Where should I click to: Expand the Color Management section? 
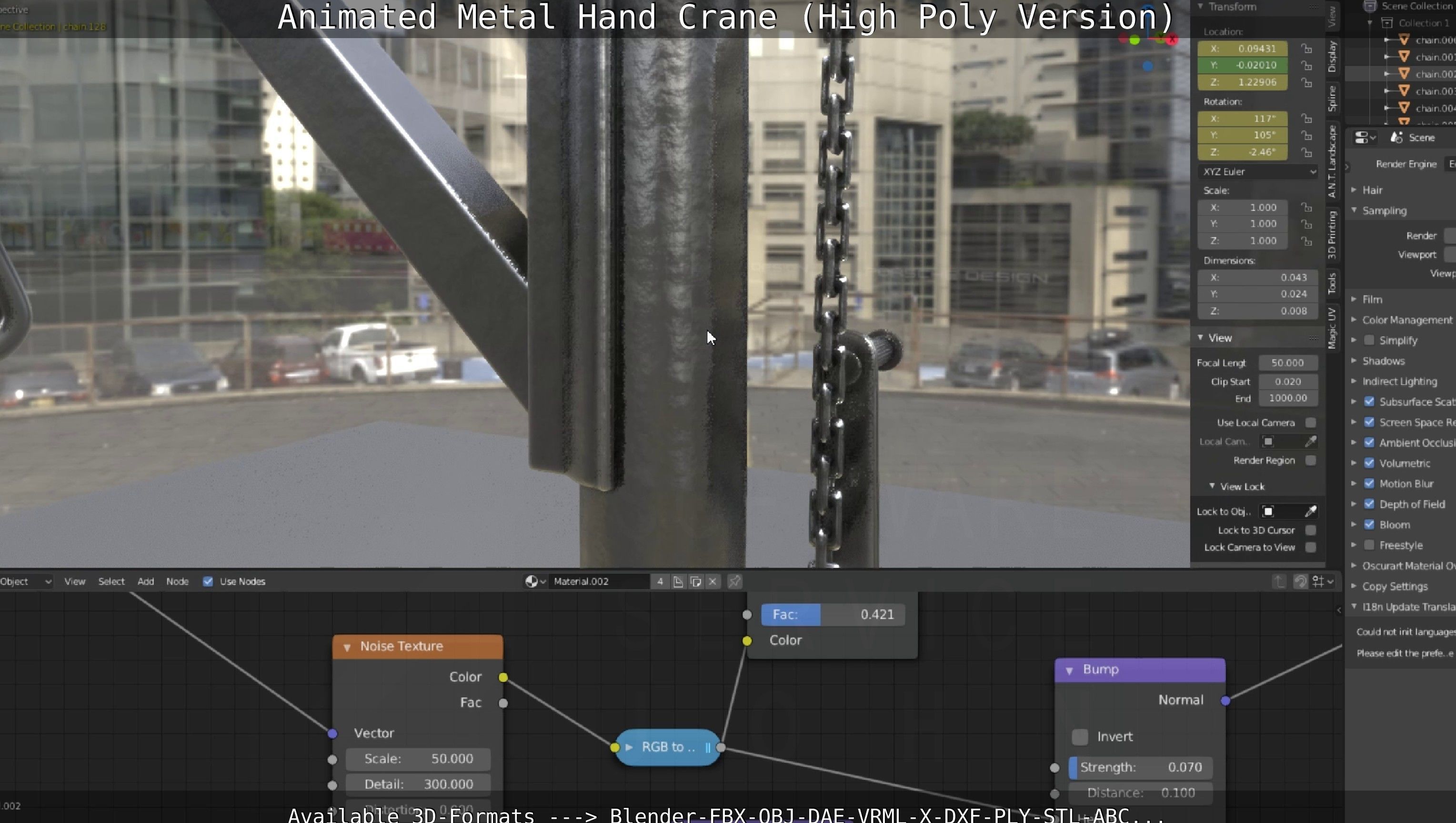[x=1354, y=320]
